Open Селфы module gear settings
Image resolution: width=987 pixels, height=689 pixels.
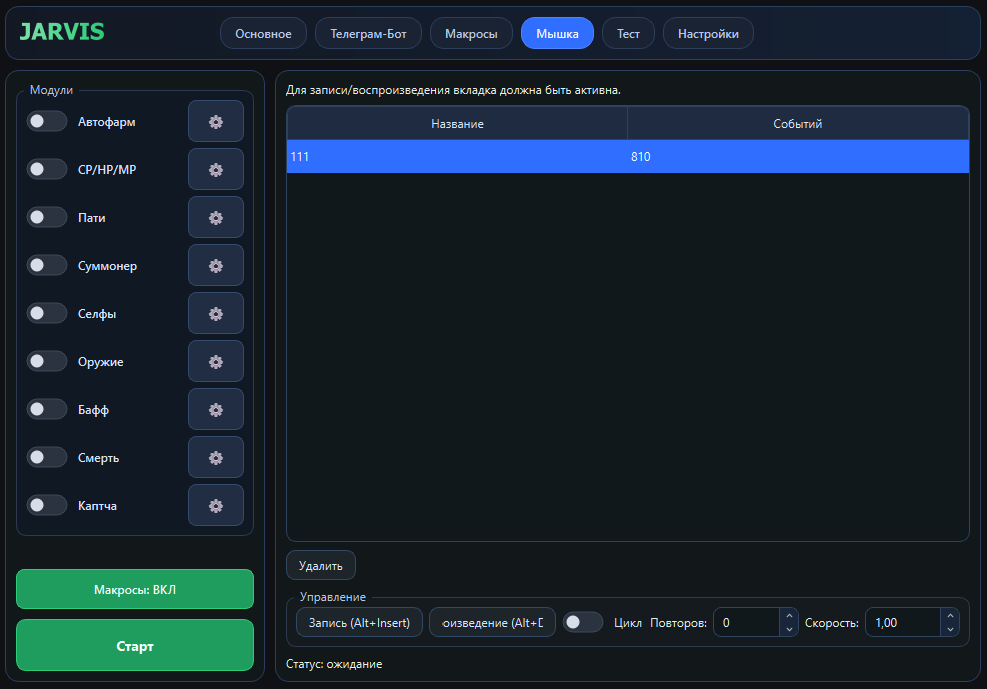click(x=215, y=314)
